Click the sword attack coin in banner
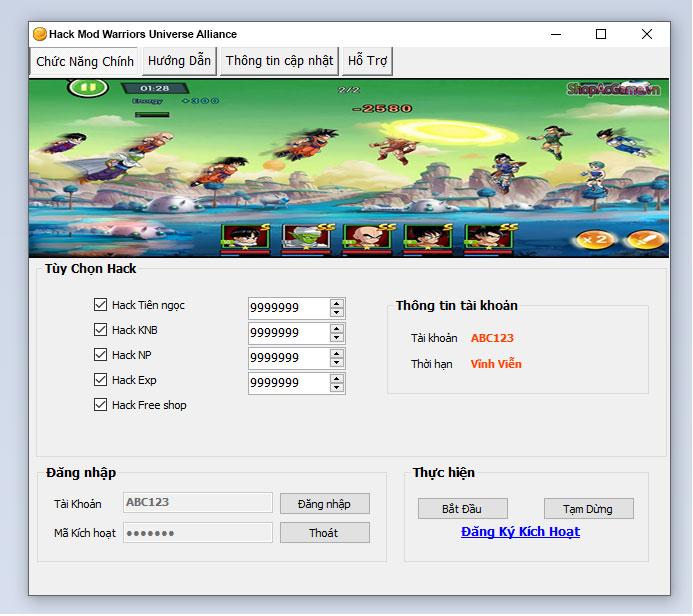This screenshot has height=616, width=693. [x=646, y=240]
